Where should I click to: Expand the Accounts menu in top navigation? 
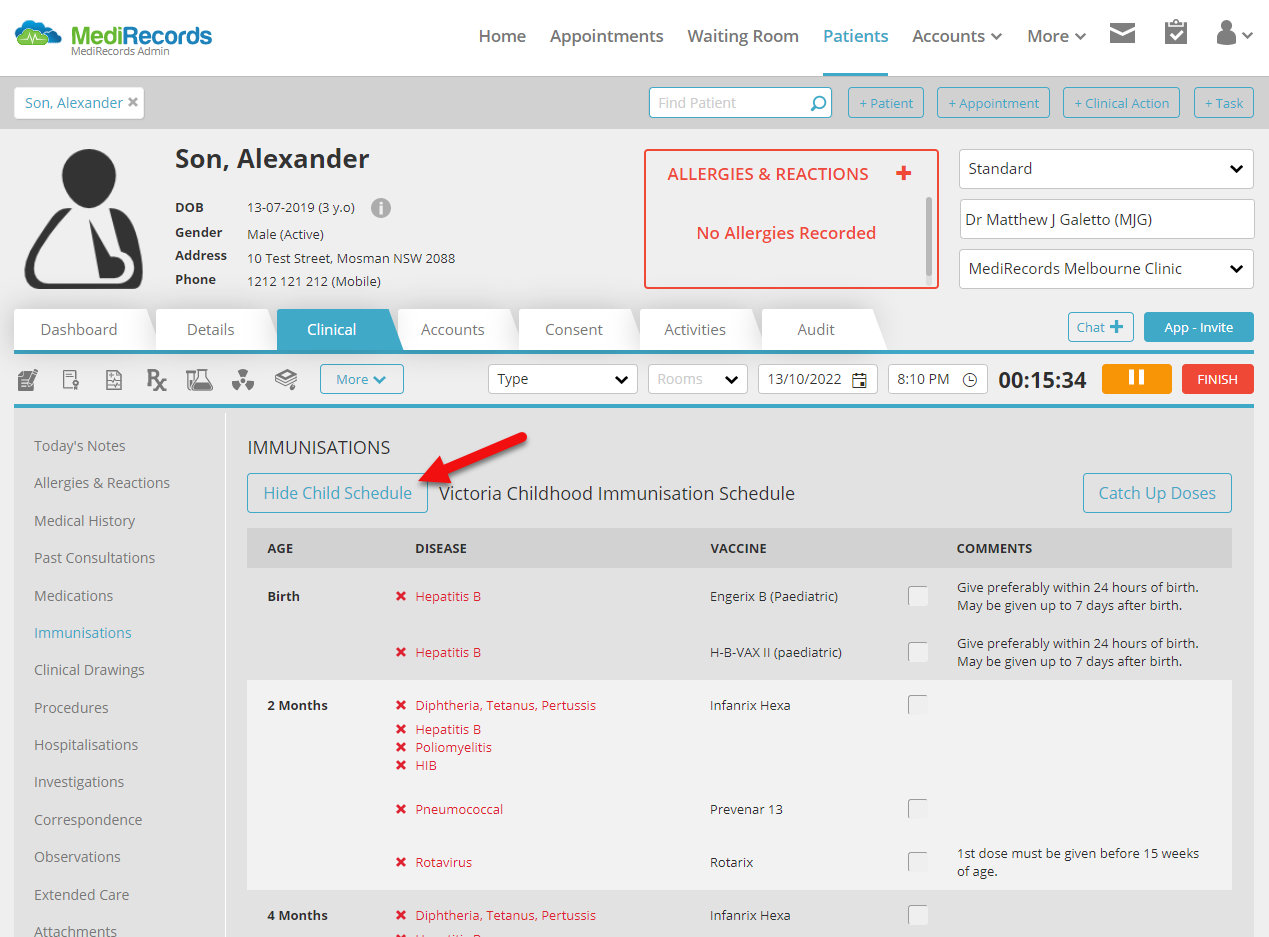point(957,36)
